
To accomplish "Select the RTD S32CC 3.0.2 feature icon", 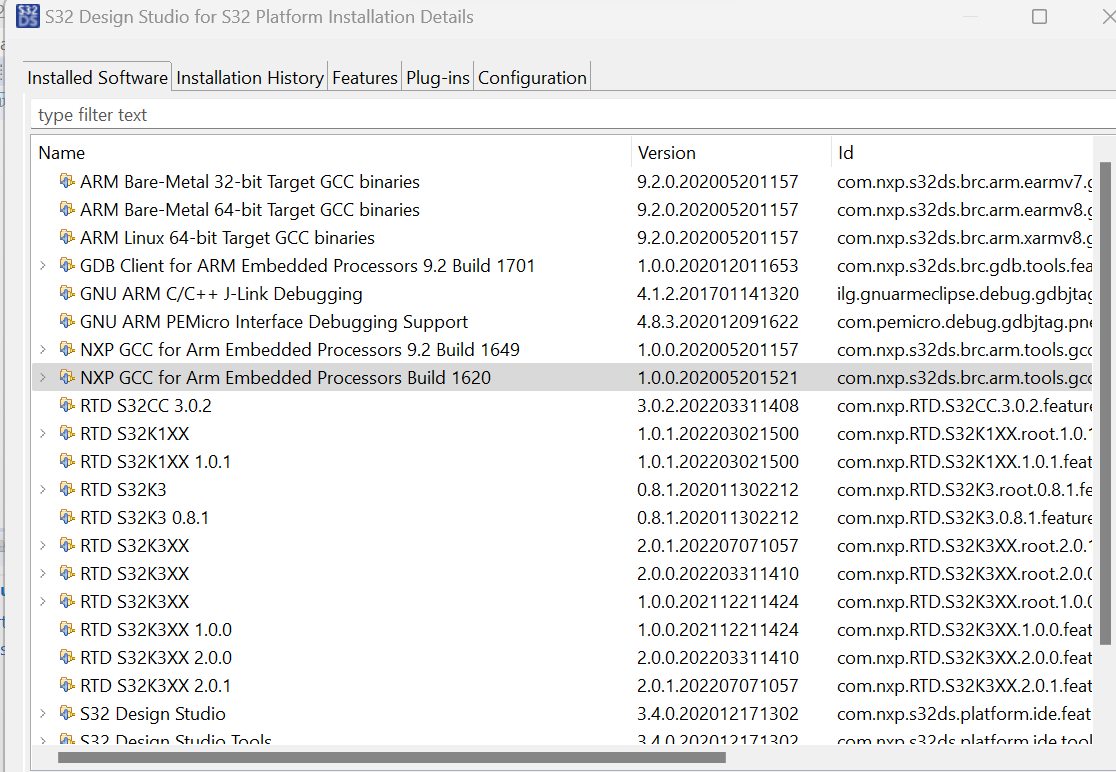I will pyautogui.click(x=67, y=405).
